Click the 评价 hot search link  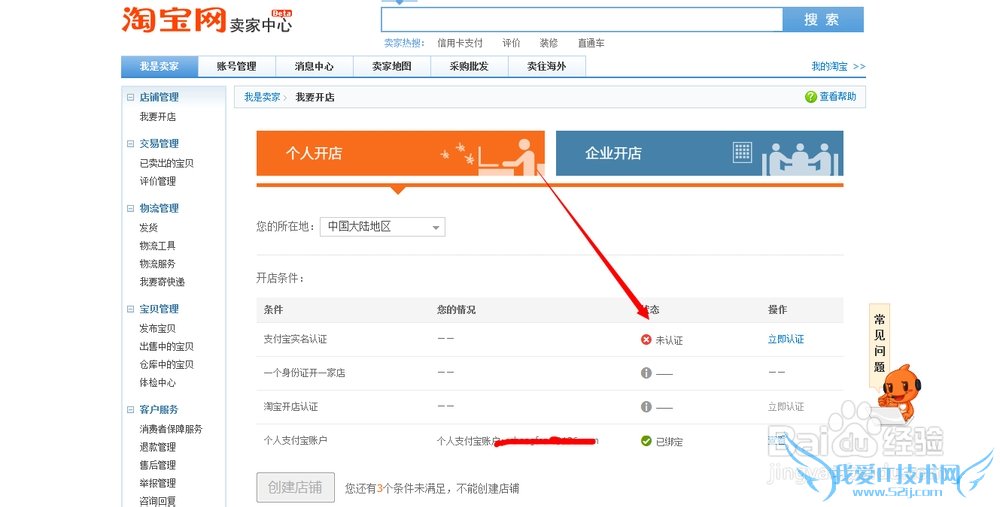click(511, 43)
